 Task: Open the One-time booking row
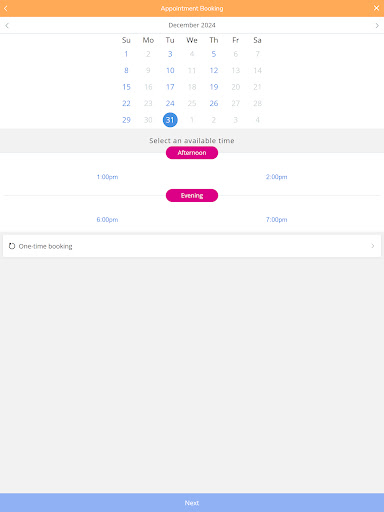click(192, 246)
